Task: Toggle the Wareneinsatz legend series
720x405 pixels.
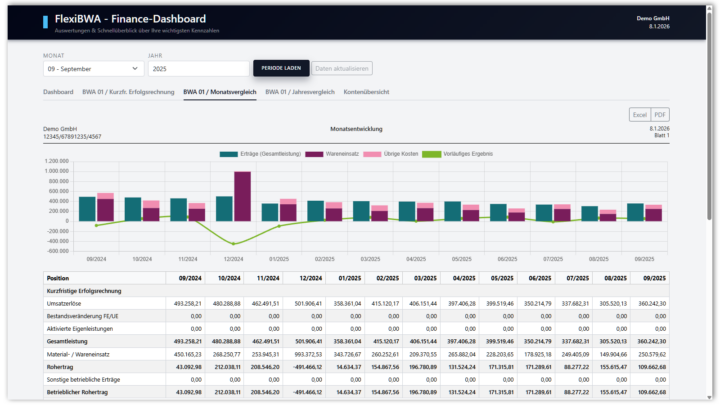Action: (x=312, y=154)
